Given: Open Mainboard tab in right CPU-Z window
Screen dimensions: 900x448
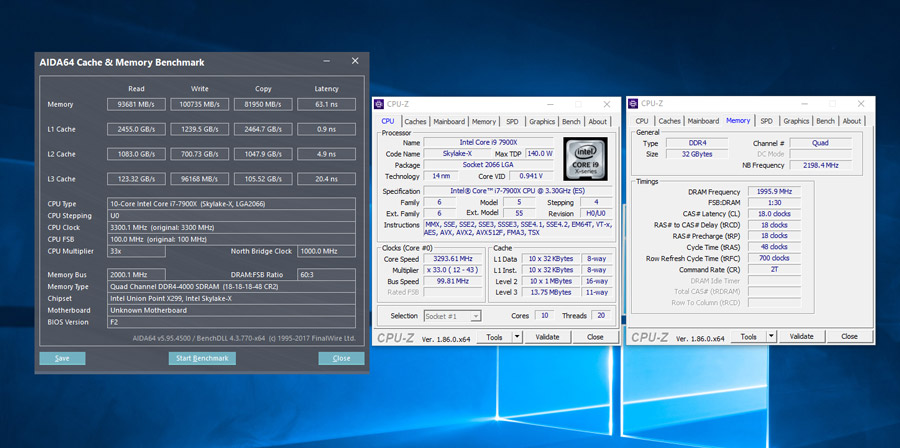Looking at the screenshot, I should click(703, 121).
